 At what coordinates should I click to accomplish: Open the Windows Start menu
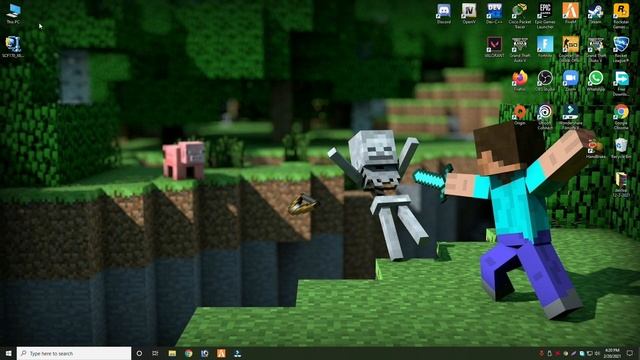tap(8, 353)
